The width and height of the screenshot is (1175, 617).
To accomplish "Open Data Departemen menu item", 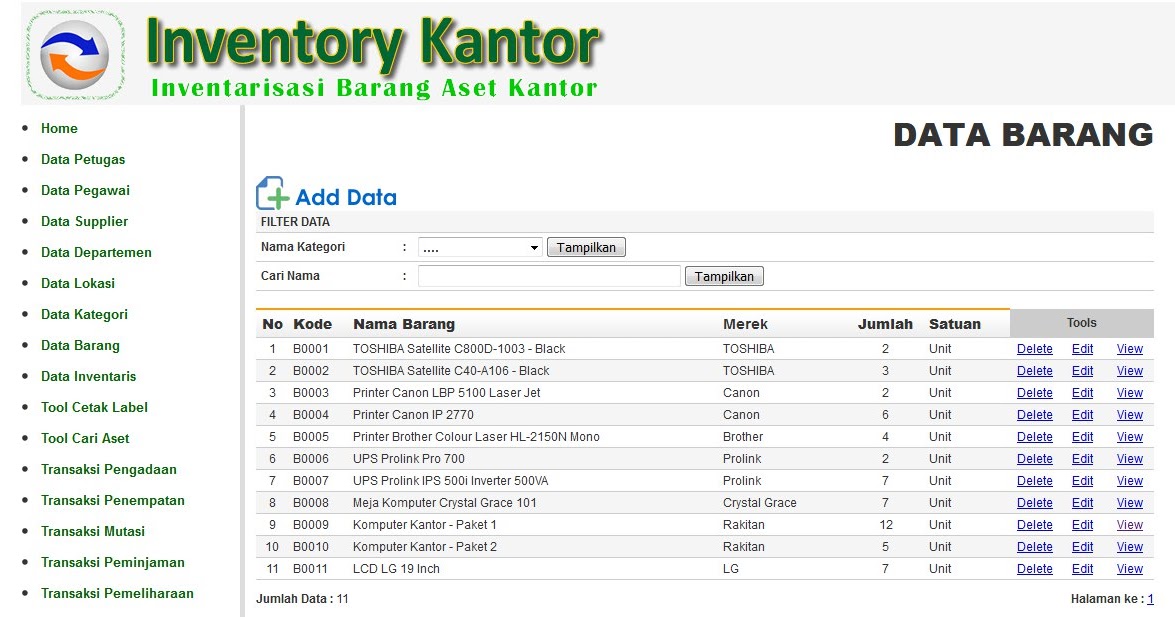I will click(x=96, y=252).
